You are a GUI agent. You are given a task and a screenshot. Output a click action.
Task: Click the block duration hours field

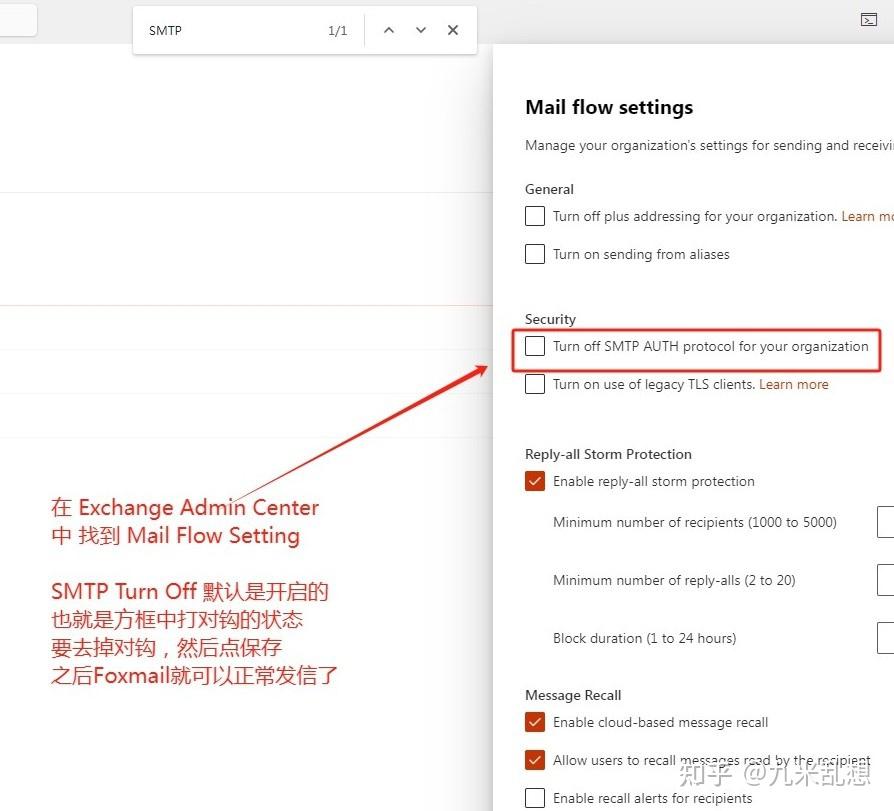[x=884, y=637]
